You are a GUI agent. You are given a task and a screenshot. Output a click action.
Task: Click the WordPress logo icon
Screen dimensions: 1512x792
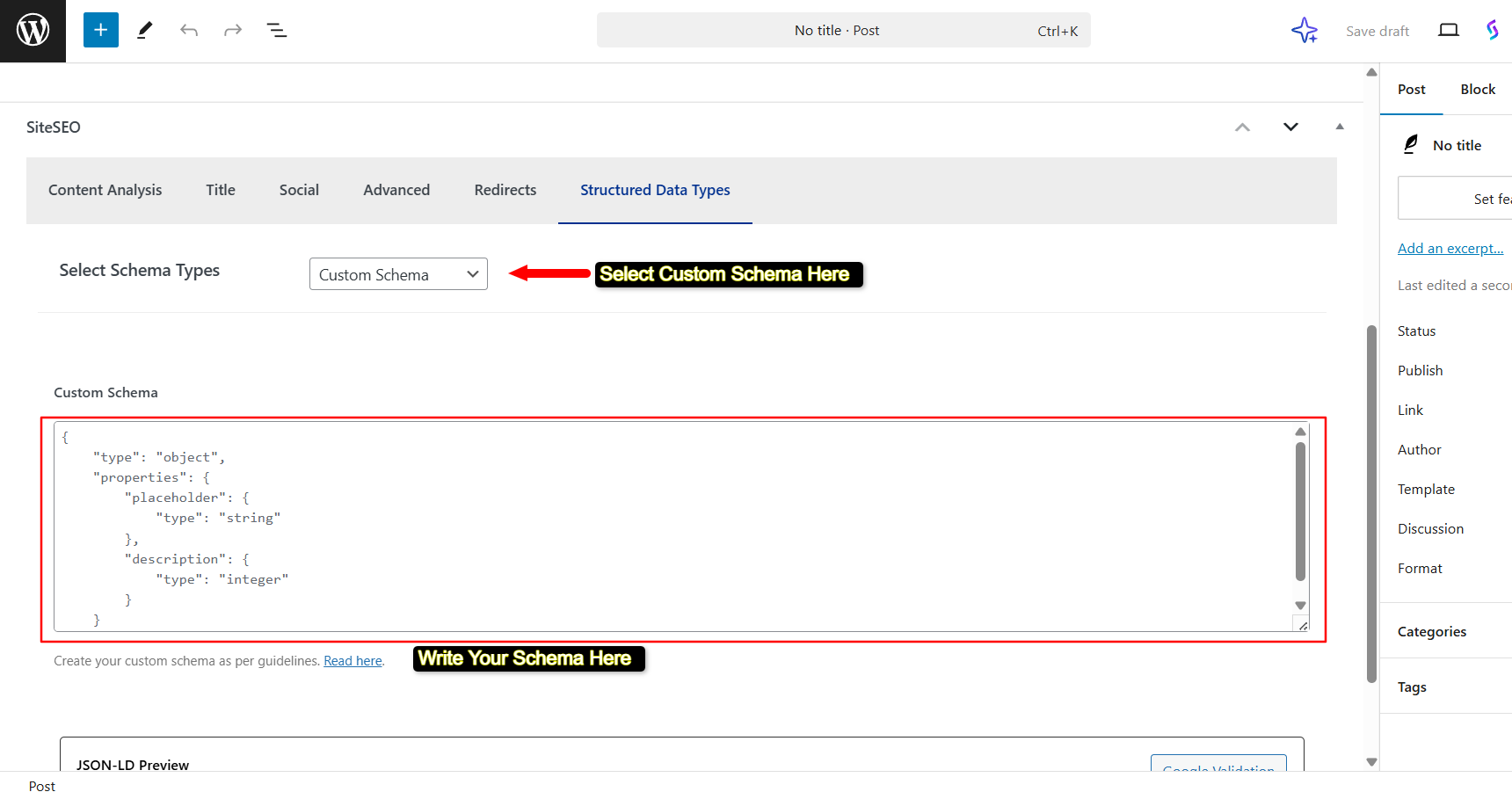click(33, 31)
